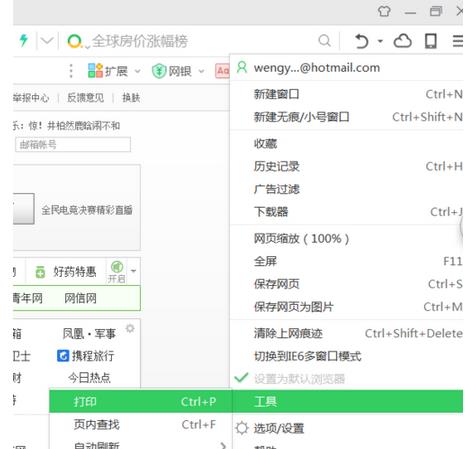
Task: Click the 网信网 link
Action: [80, 298]
